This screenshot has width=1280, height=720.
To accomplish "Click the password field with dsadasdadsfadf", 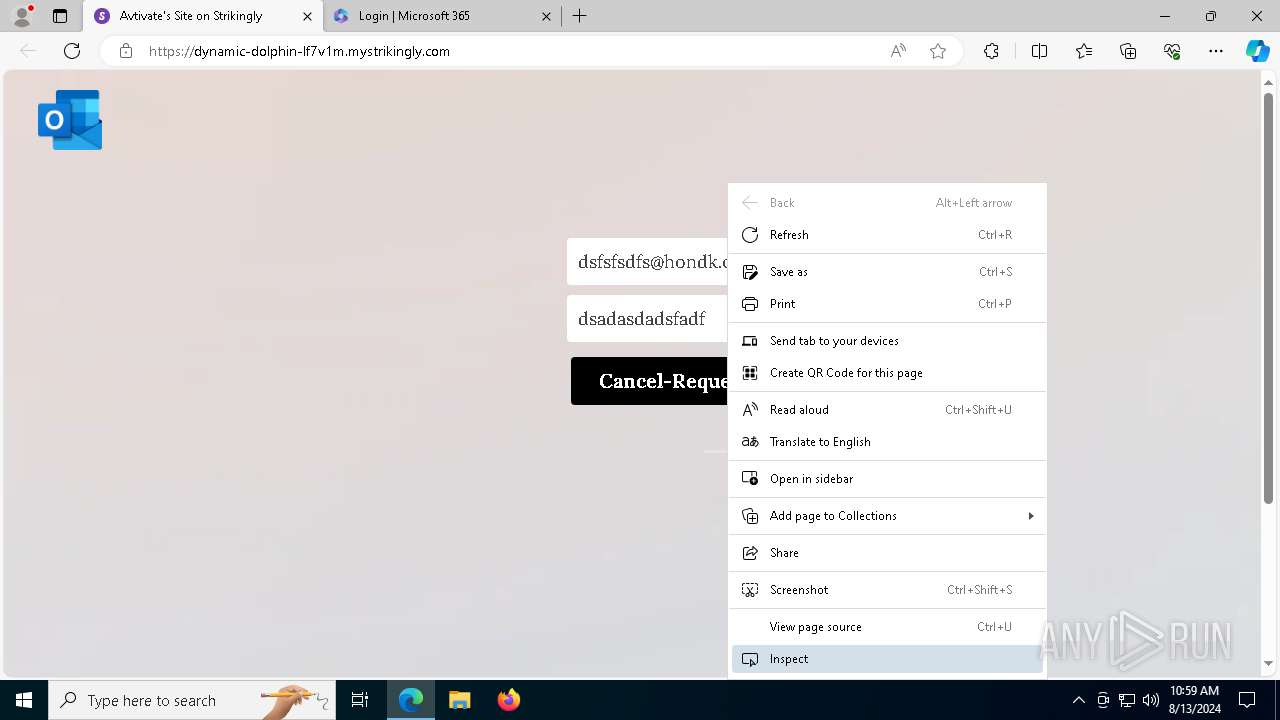I will (648, 319).
